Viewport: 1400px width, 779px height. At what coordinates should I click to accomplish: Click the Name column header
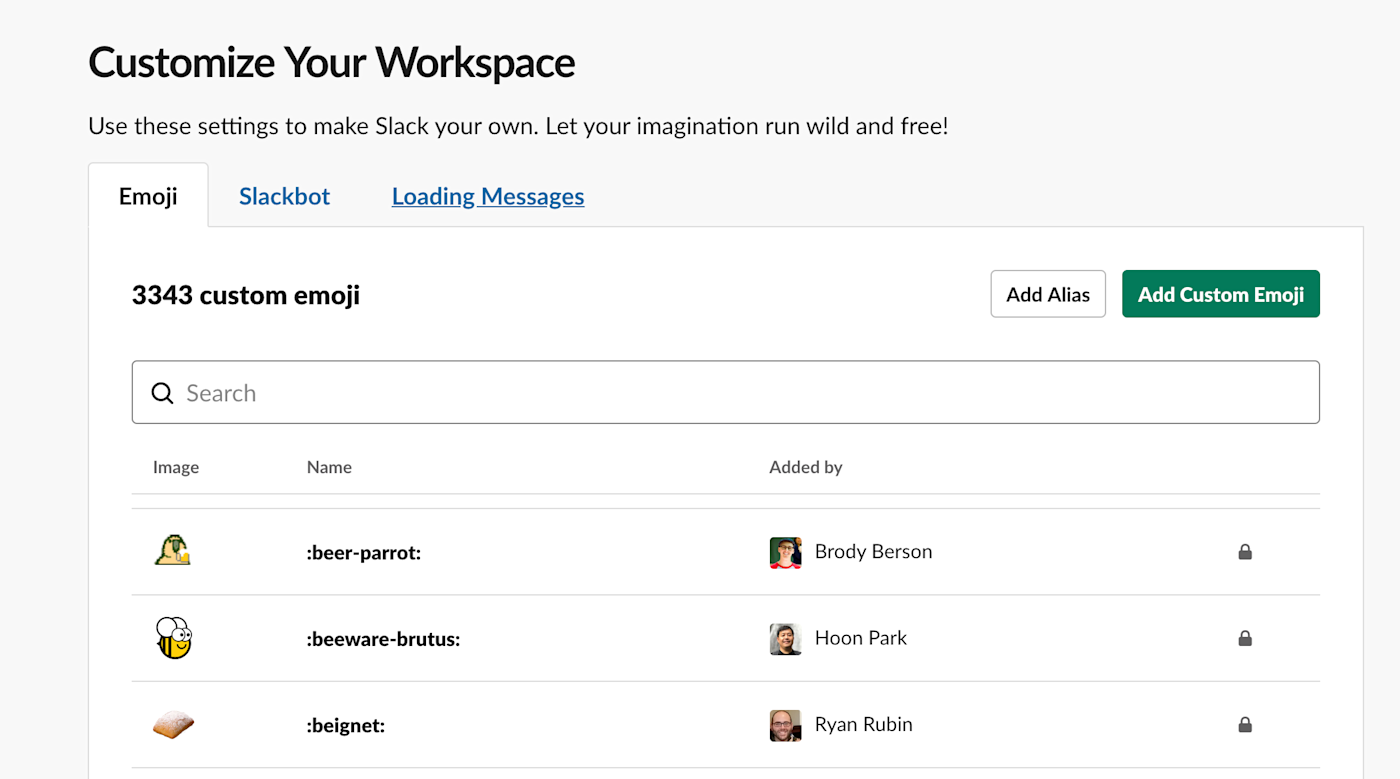tap(329, 467)
